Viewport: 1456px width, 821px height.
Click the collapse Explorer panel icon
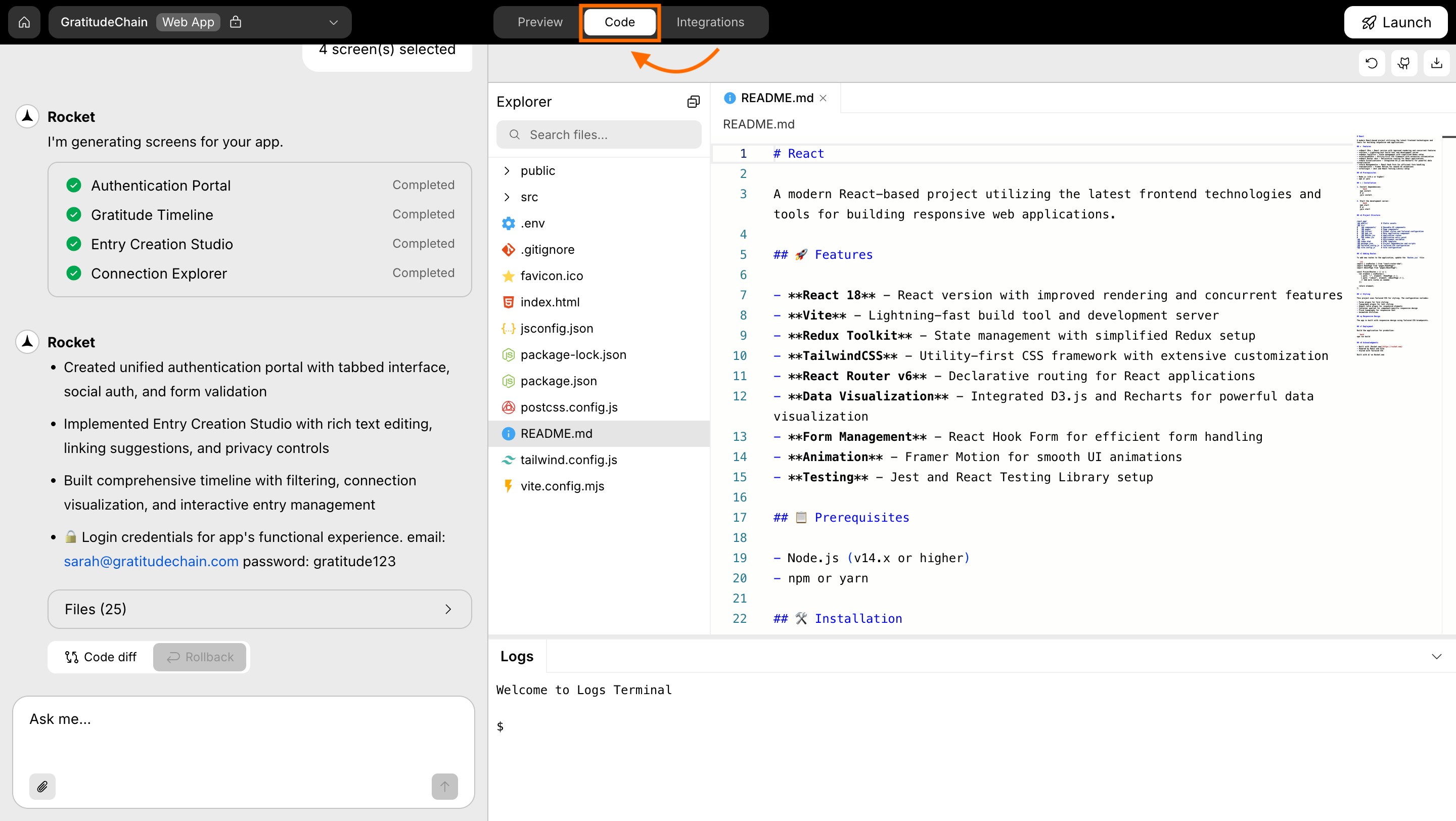pyautogui.click(x=693, y=101)
